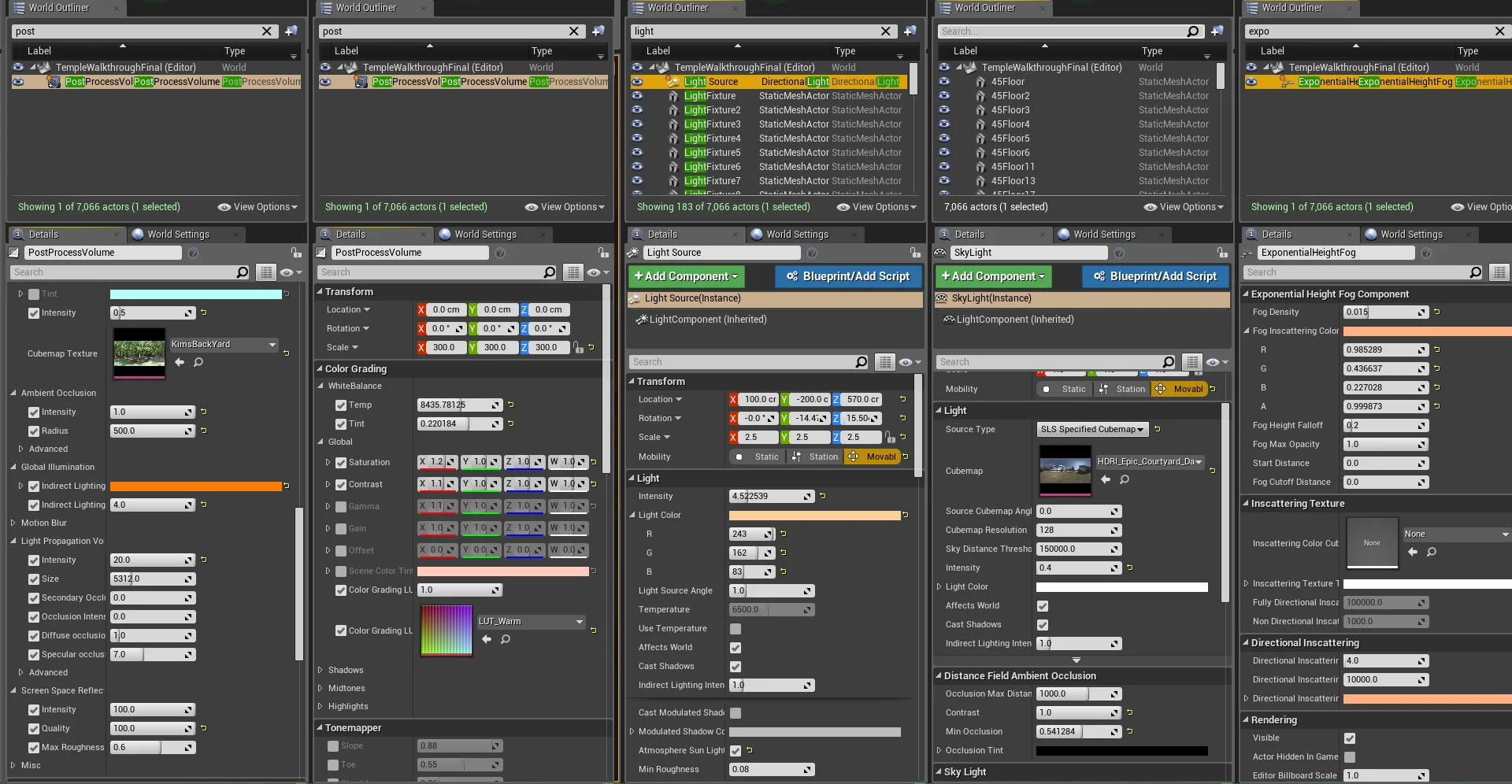Enable the Tonemapper Slope checkbox

pos(333,746)
